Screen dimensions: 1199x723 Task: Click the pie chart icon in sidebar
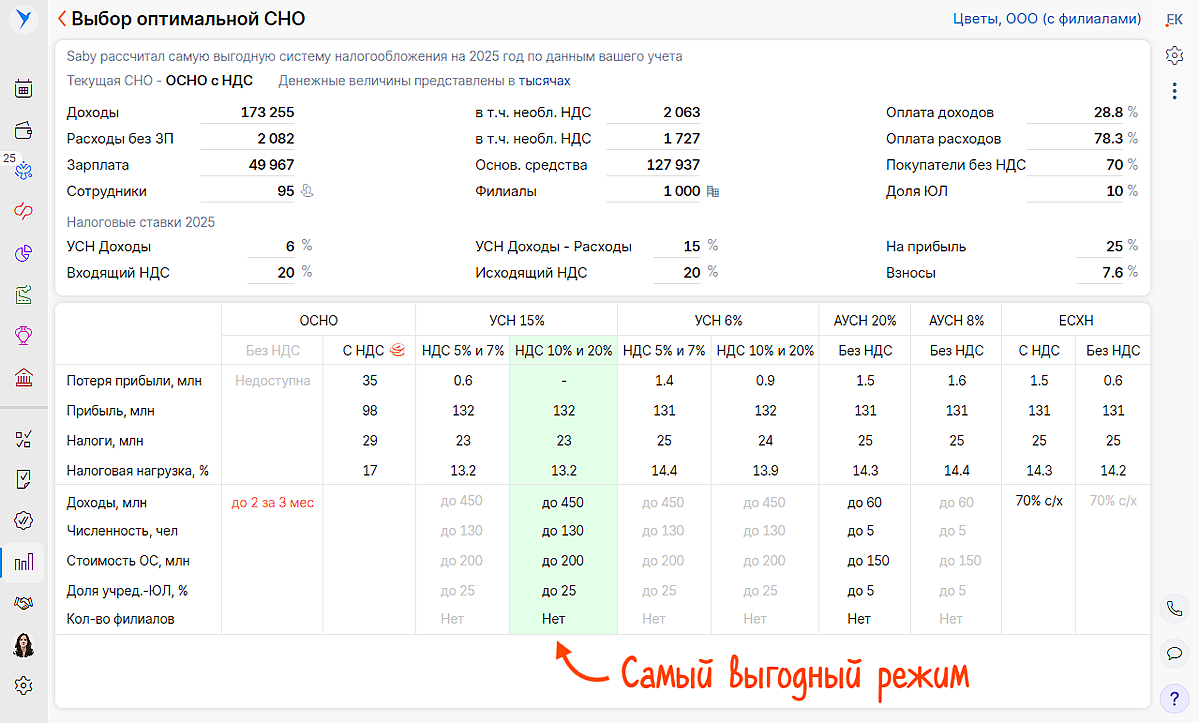[24, 253]
